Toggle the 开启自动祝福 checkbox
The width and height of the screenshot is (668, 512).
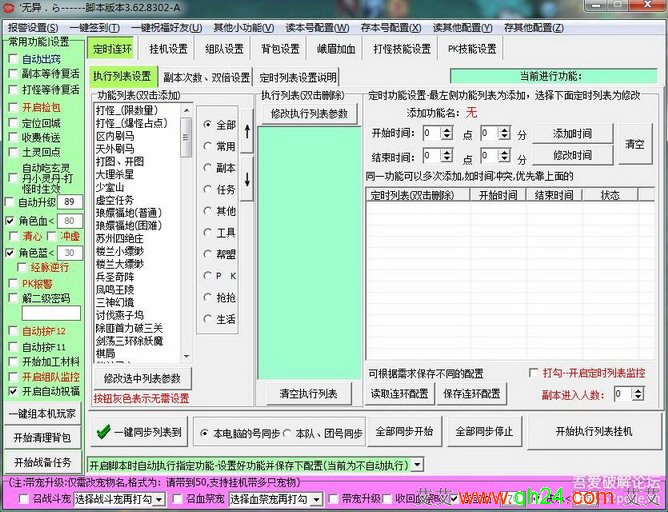coord(12,392)
